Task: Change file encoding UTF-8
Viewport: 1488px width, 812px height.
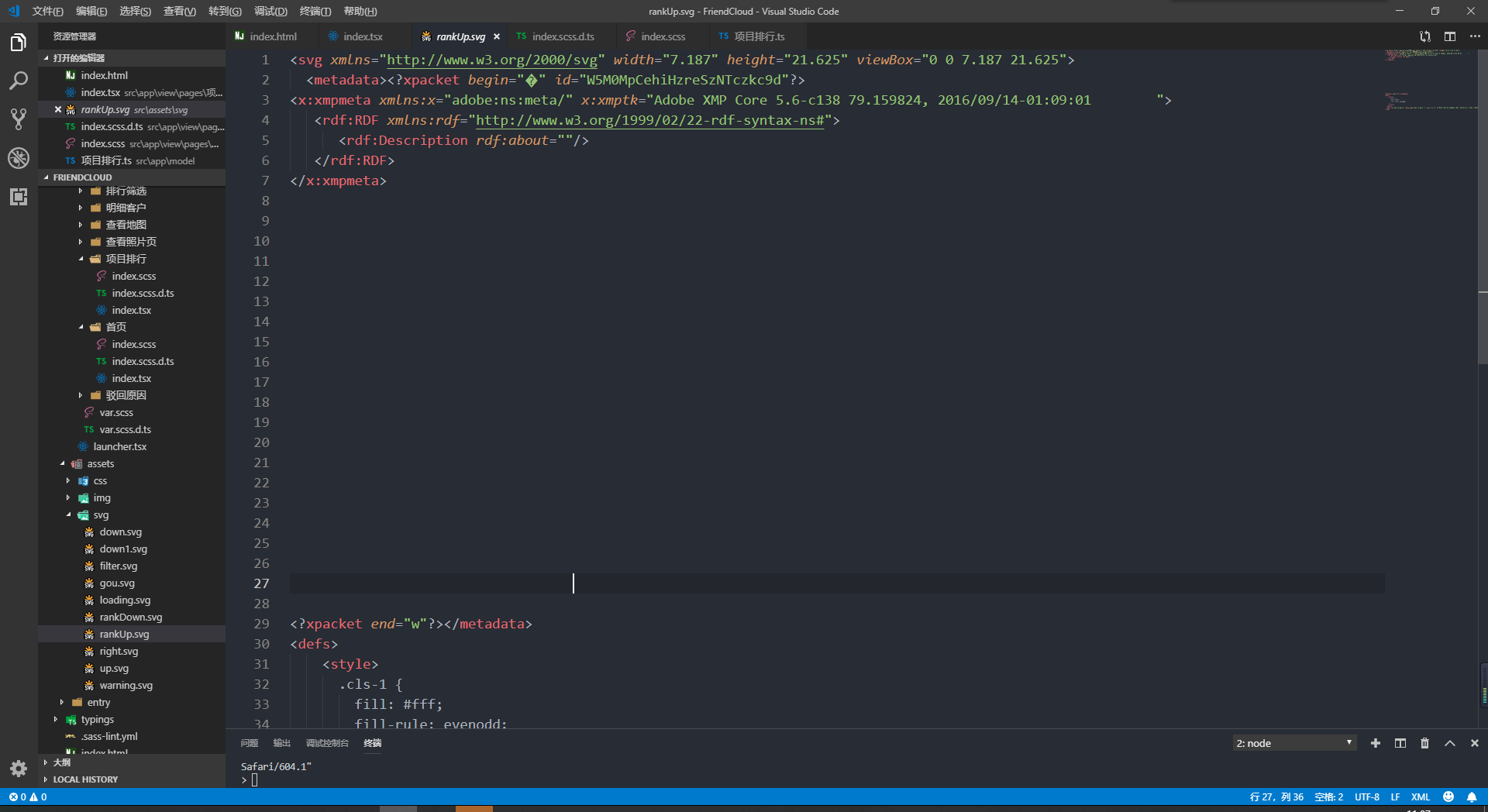Action: tap(1366, 797)
